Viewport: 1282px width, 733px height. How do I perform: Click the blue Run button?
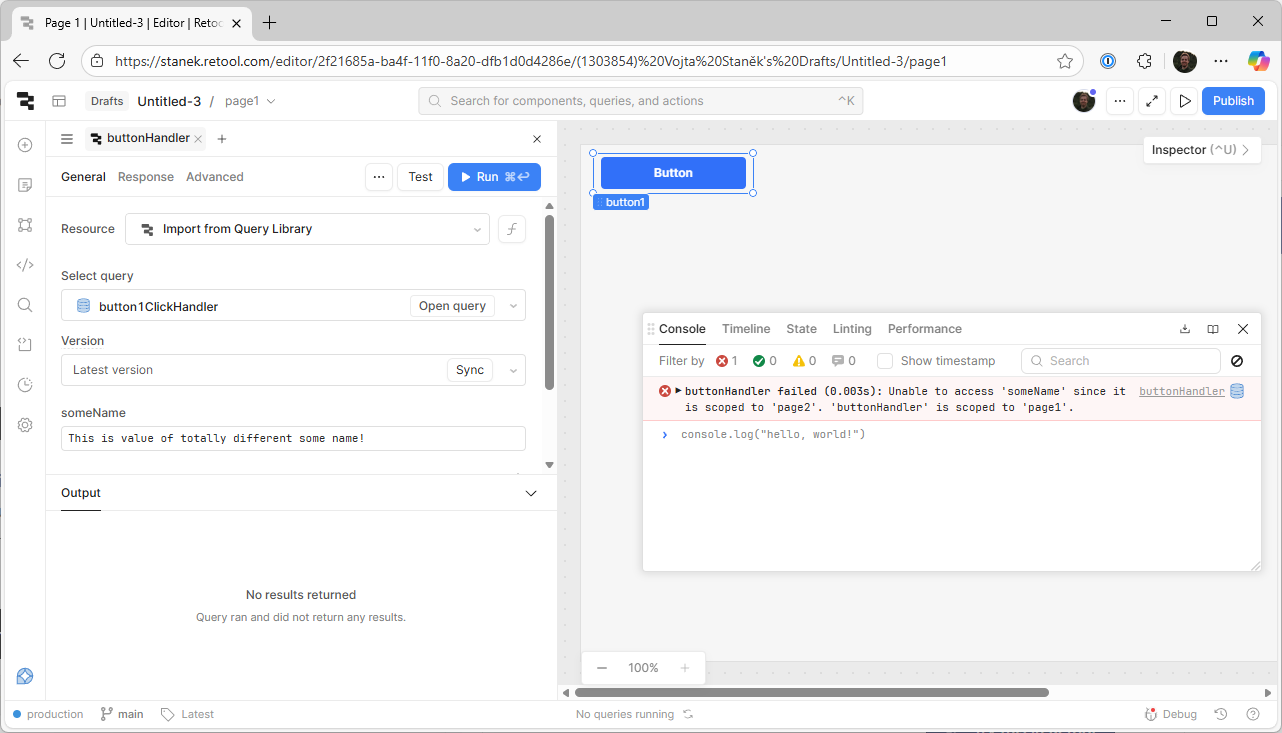pyautogui.click(x=494, y=177)
